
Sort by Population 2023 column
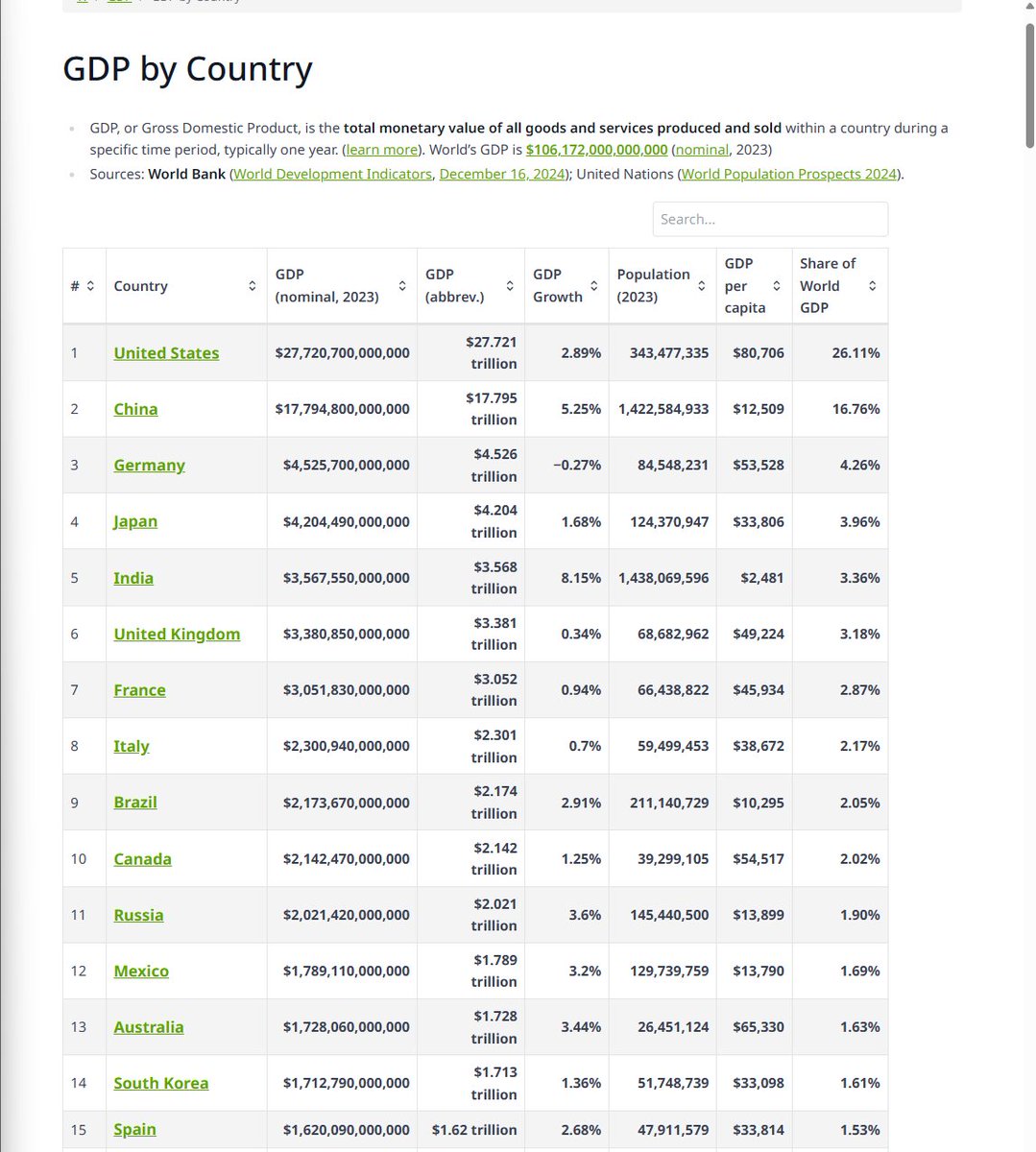tap(702, 286)
